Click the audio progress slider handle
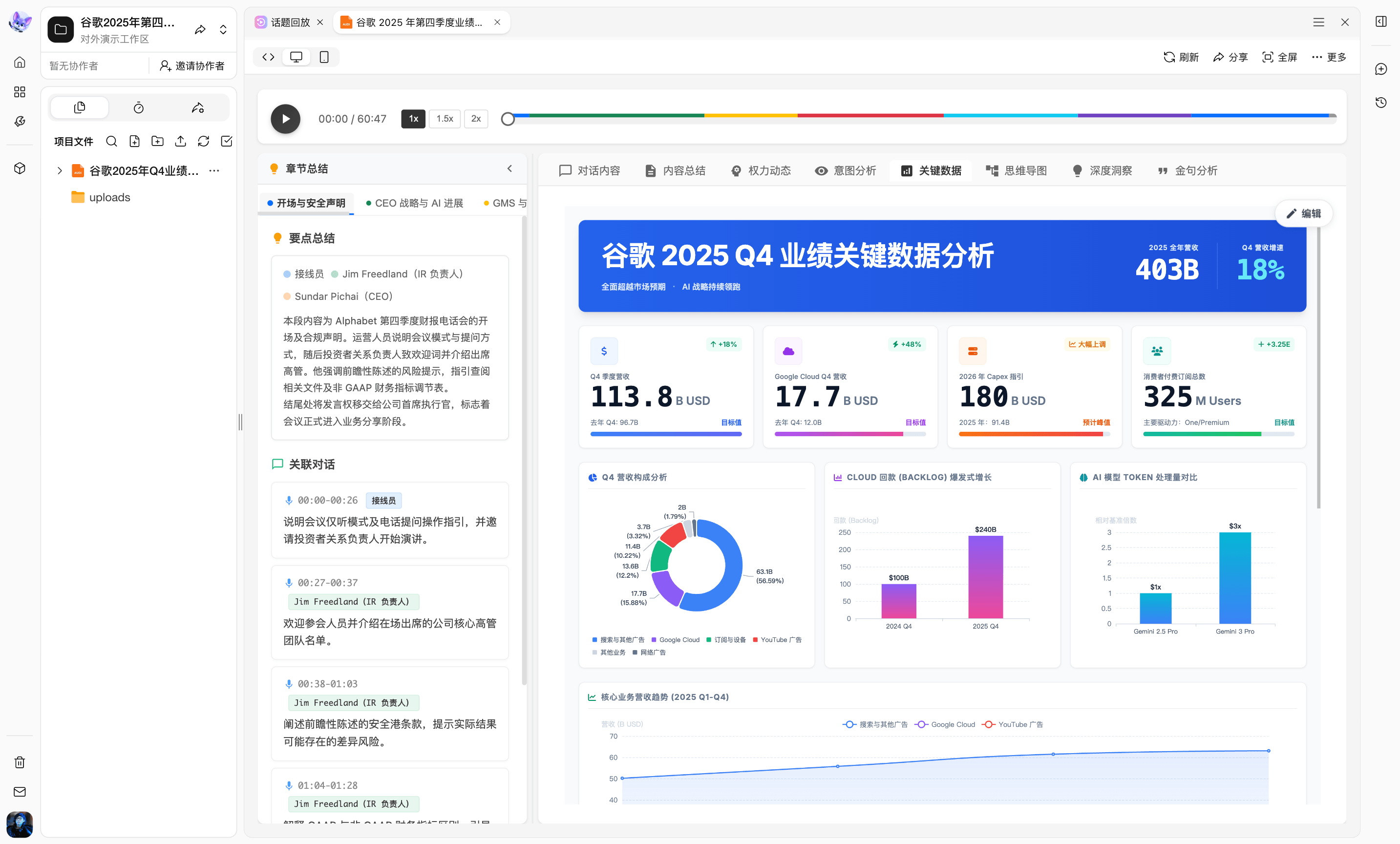The image size is (1400, 844). pyautogui.click(x=508, y=119)
